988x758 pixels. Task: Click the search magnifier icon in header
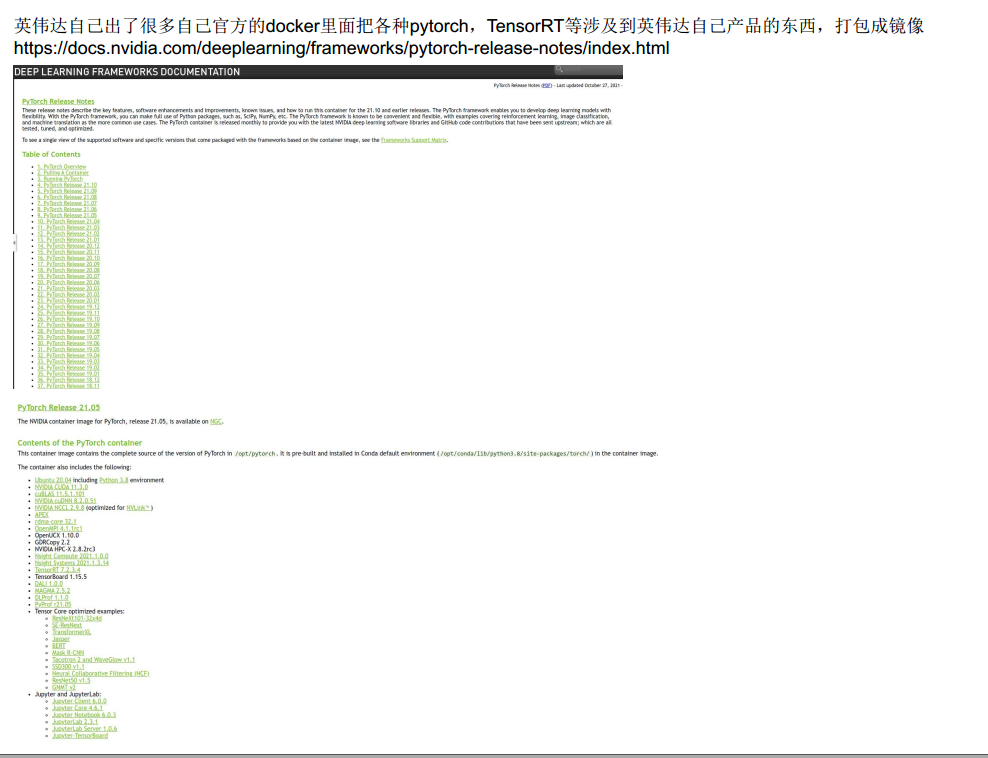(x=559, y=69)
